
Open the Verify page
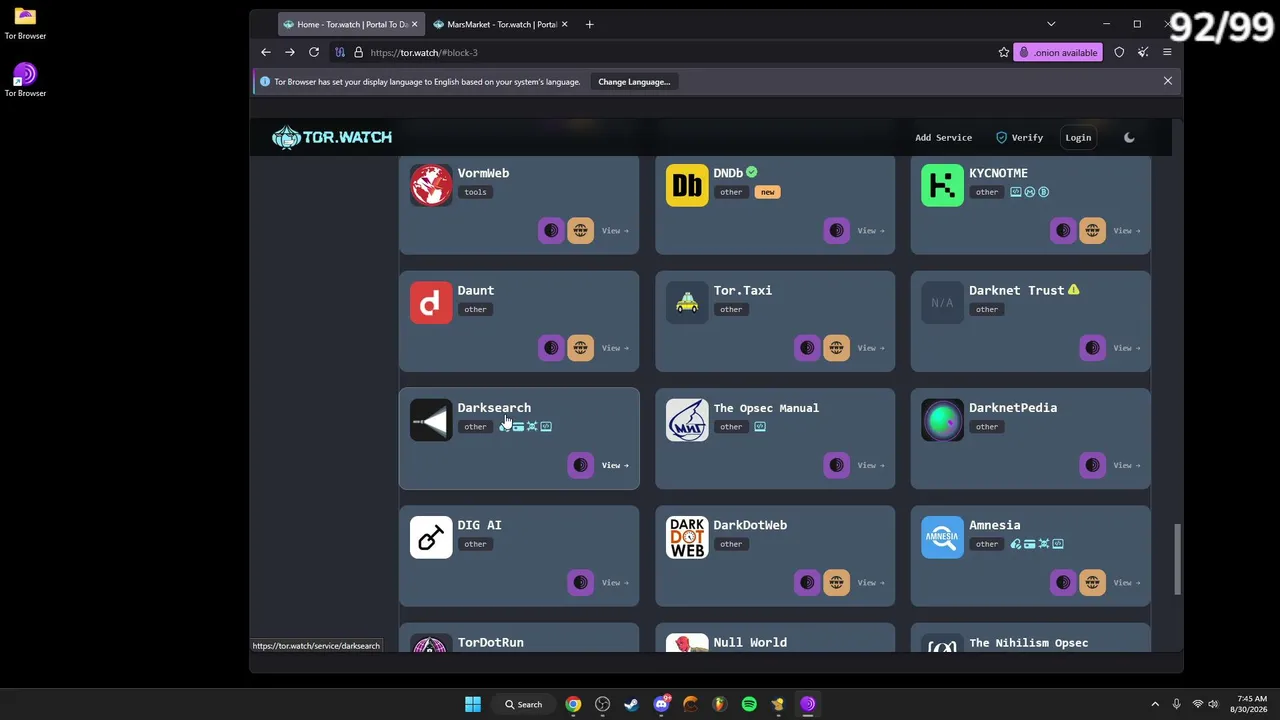tap(1019, 138)
